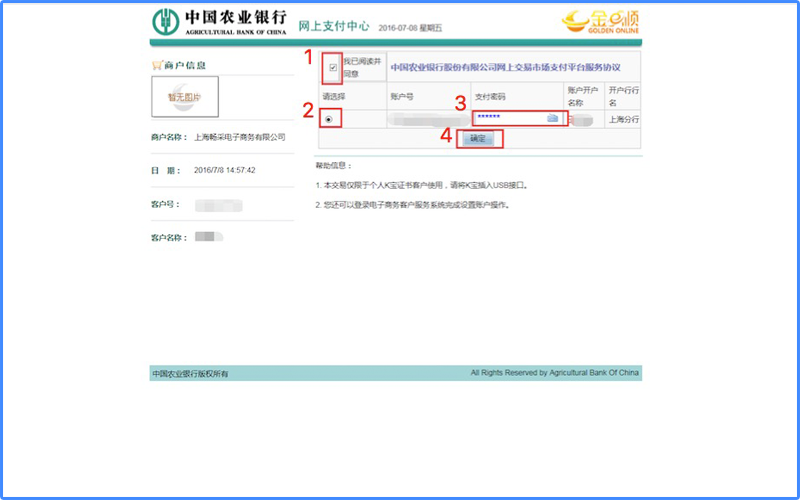This screenshot has height=501, width=800.
Task: Click the Golden Online logo
Action: coord(598,21)
